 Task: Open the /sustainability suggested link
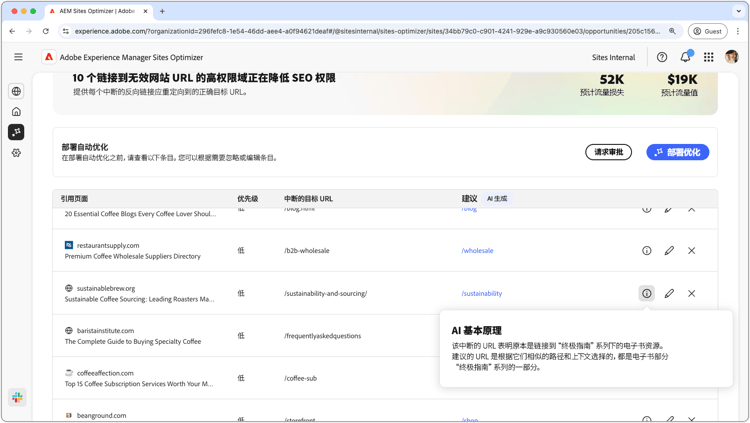(x=482, y=293)
